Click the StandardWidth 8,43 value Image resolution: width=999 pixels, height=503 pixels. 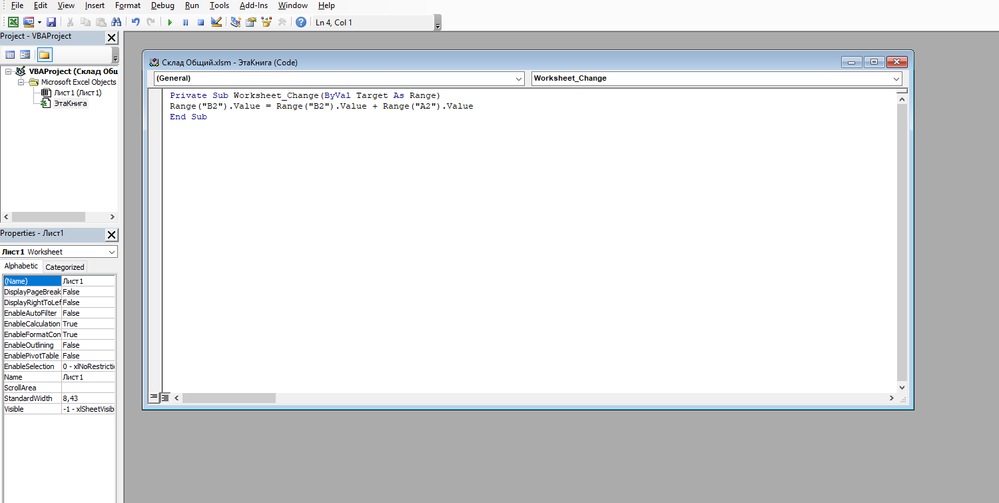pos(89,398)
